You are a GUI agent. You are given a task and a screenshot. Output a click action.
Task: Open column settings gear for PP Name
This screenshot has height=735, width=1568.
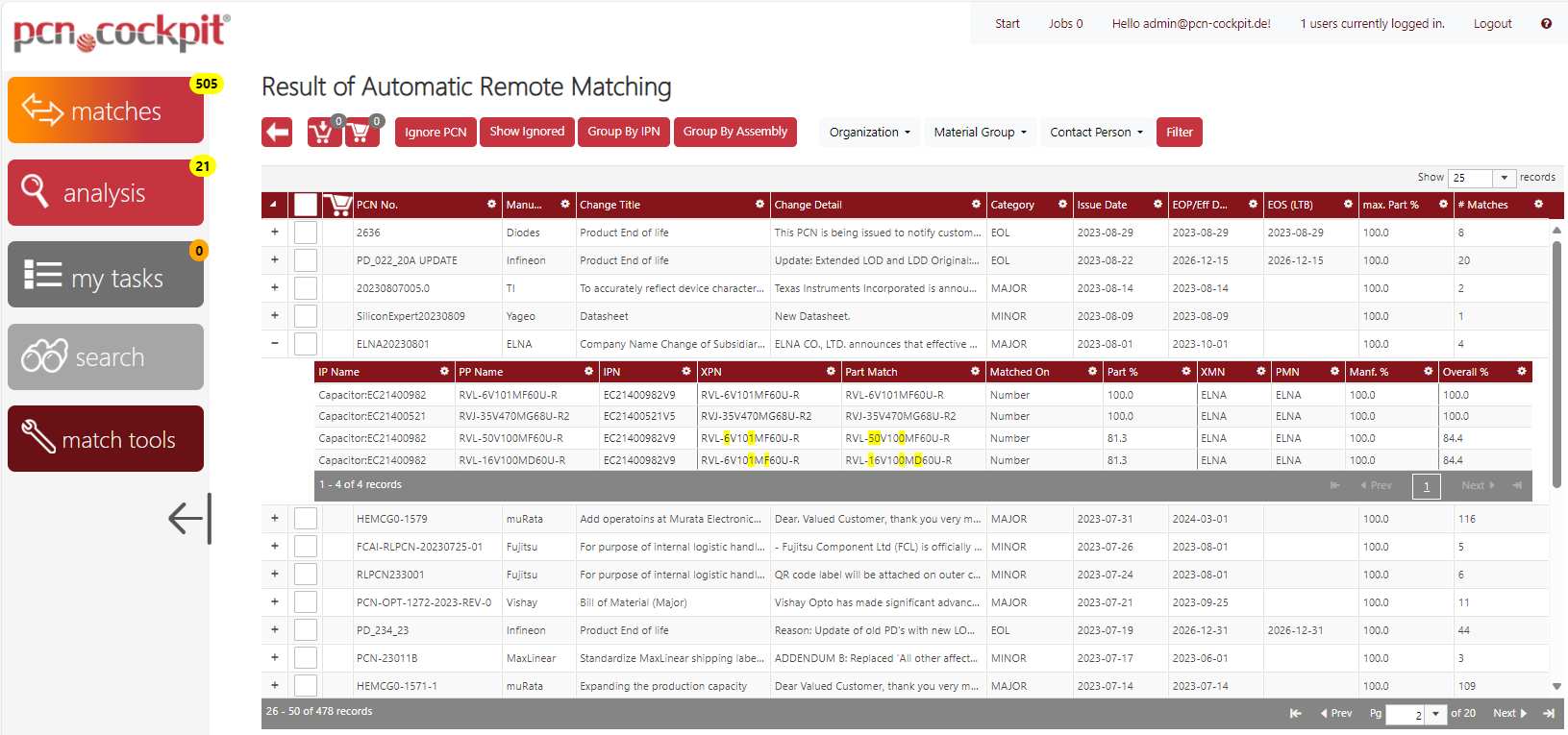coord(588,371)
